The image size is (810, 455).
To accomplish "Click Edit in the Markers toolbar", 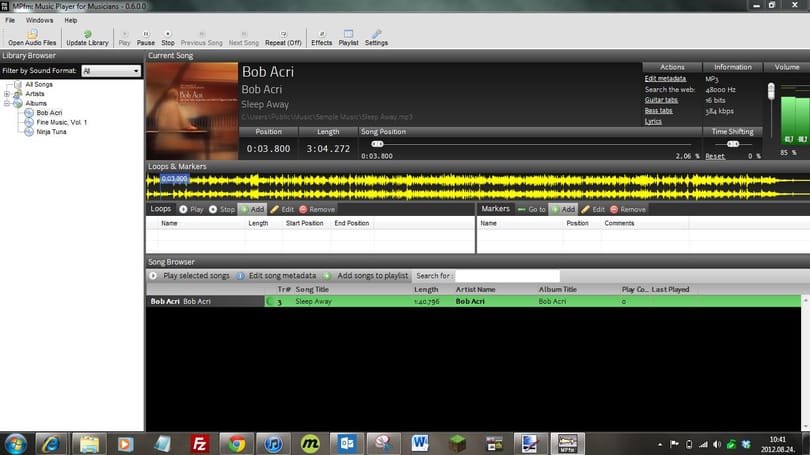I will [x=593, y=209].
